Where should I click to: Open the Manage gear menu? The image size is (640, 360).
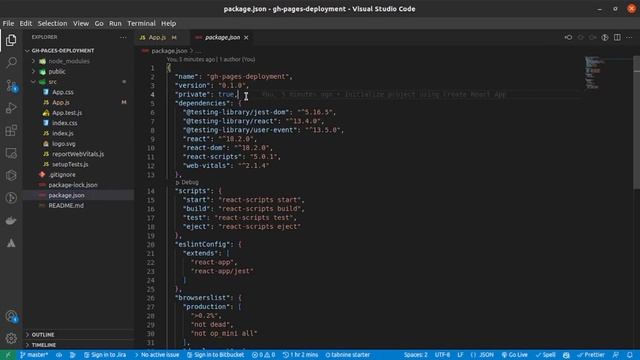11,338
